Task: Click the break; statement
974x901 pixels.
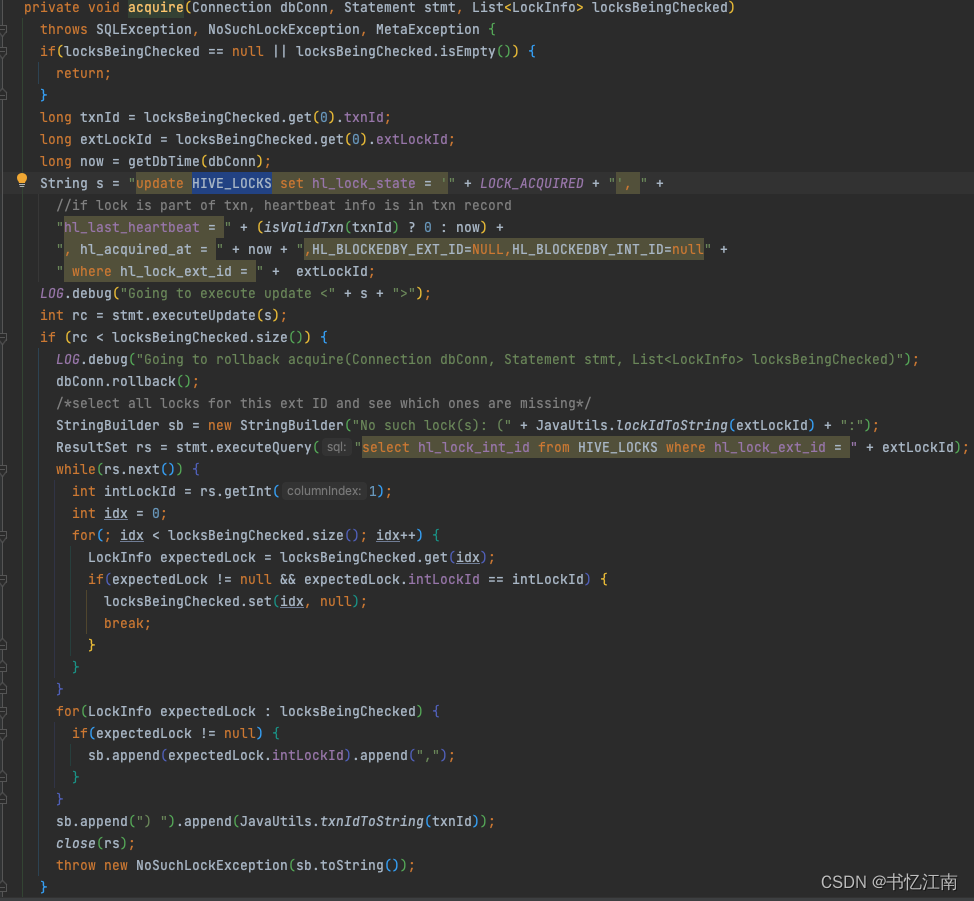Action: point(127,623)
